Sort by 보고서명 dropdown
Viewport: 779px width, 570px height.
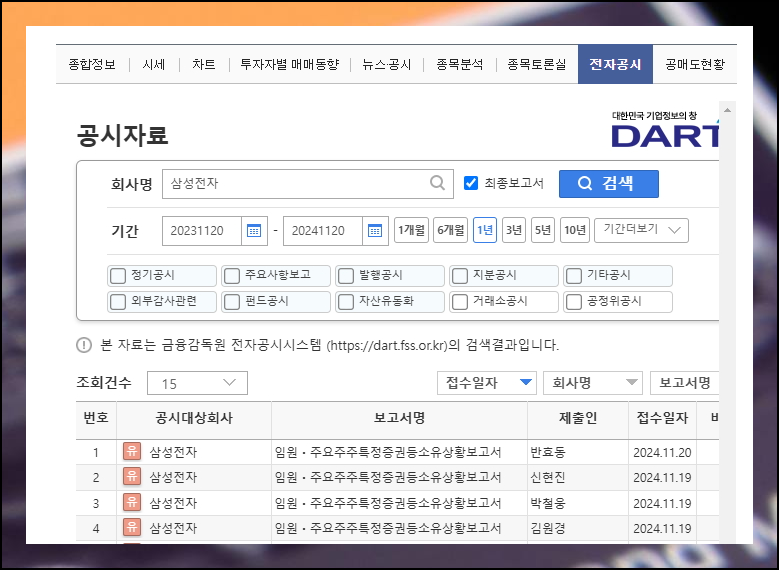685,383
